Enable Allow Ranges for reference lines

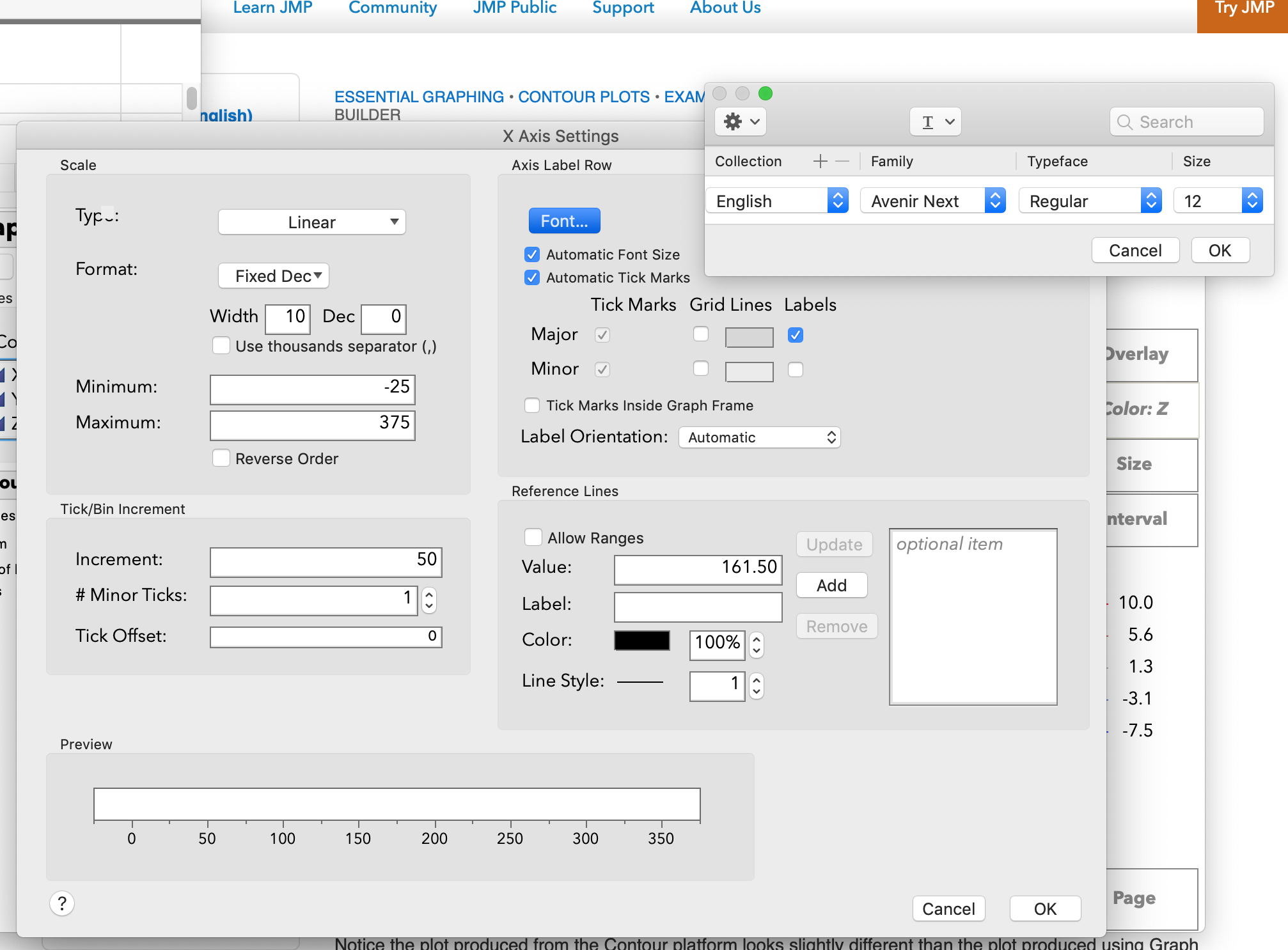[x=533, y=537]
